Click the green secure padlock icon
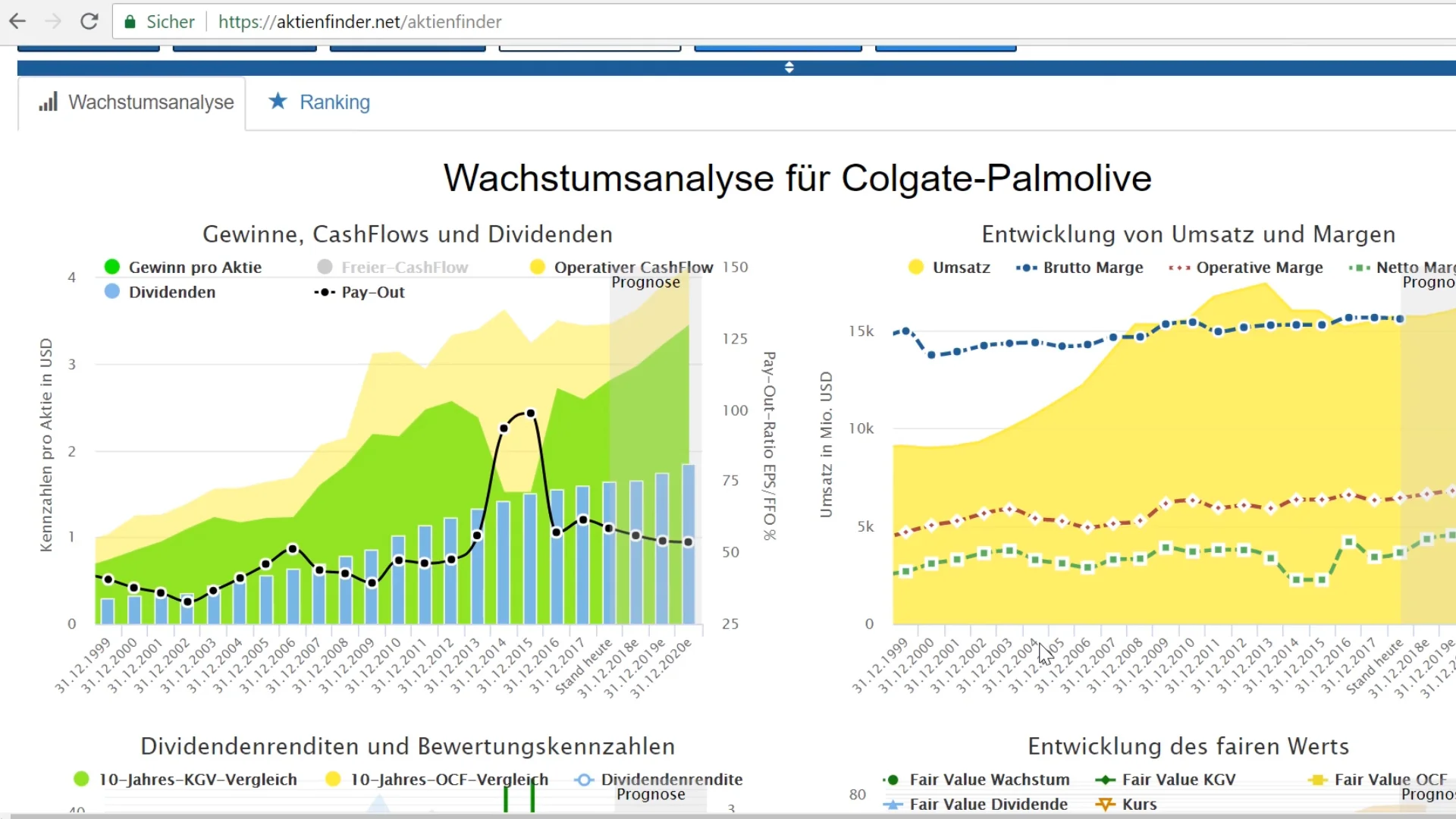The height and width of the screenshot is (819, 1456). point(130,22)
